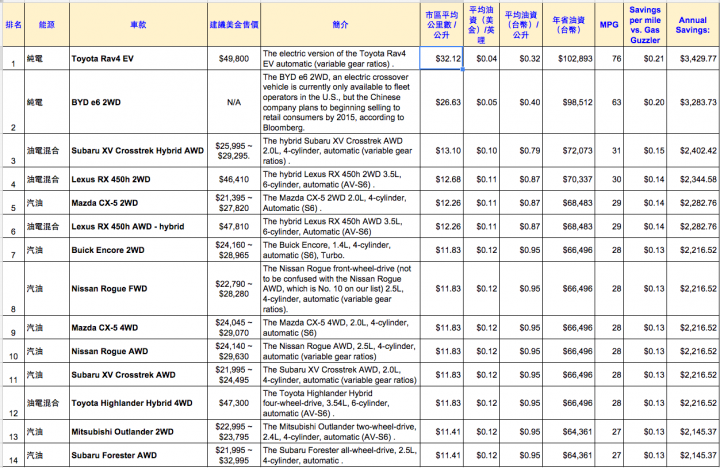Click the $0.21 savings per mile cell

coord(645,58)
